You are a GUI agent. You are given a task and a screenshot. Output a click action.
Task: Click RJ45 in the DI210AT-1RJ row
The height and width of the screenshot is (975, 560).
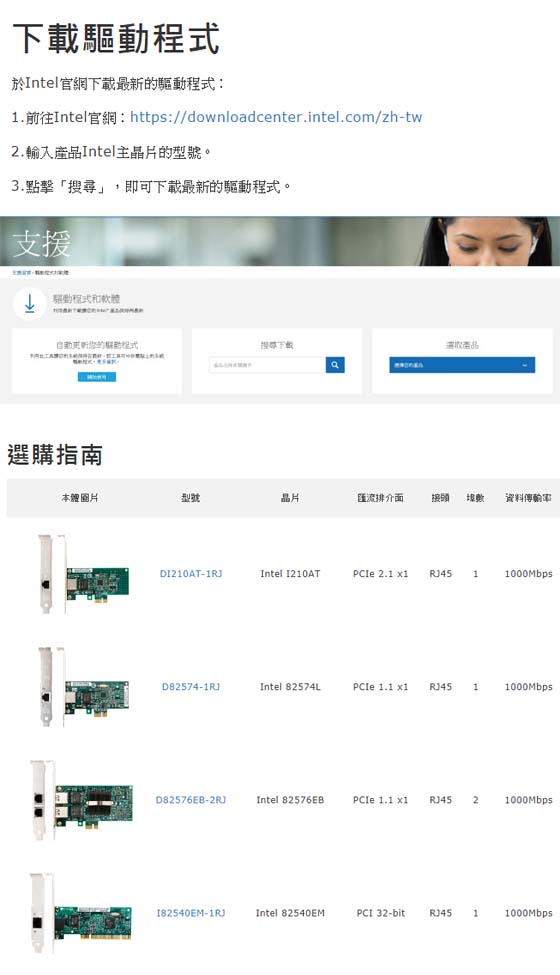441,573
